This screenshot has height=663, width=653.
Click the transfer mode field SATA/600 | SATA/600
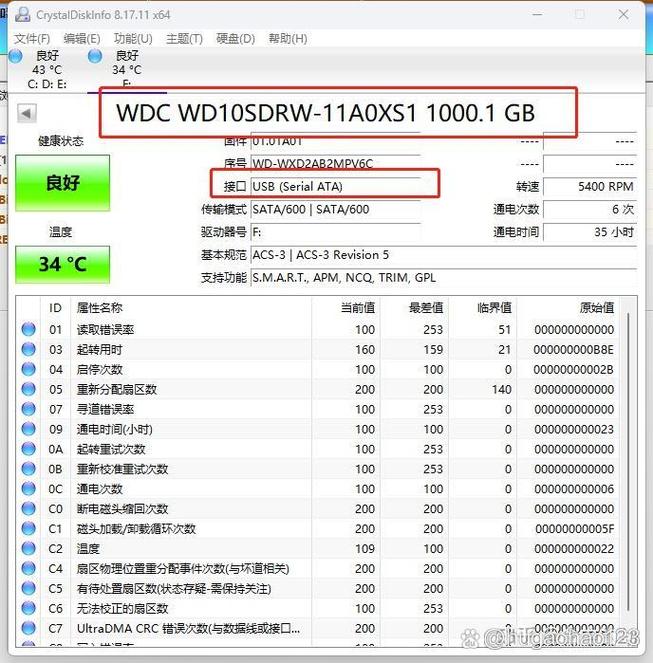coord(335,209)
